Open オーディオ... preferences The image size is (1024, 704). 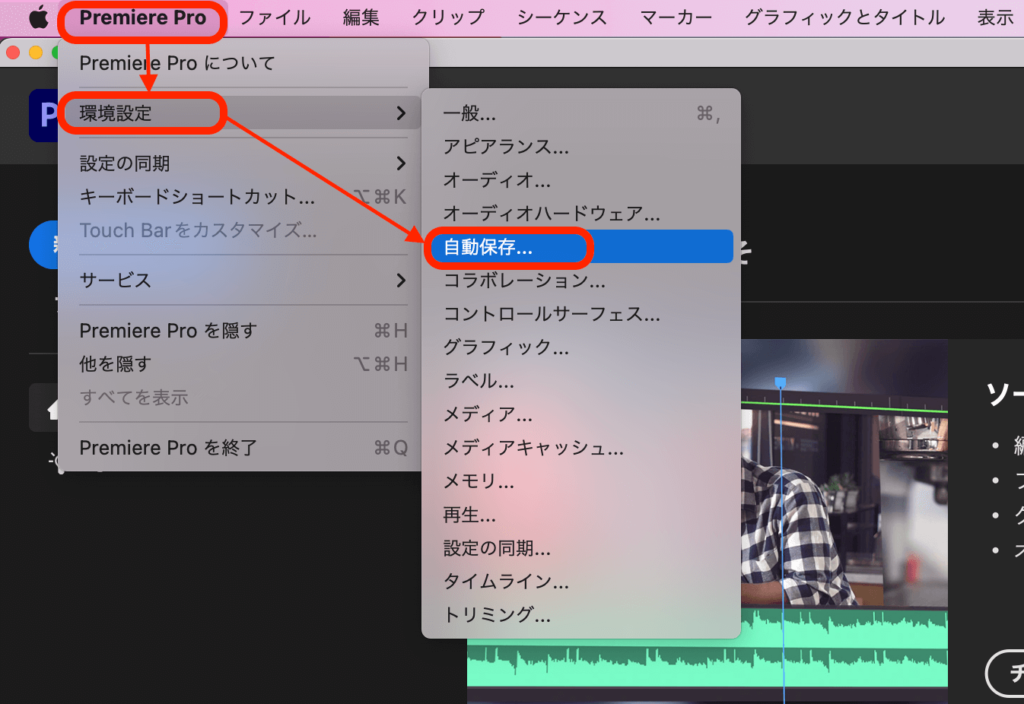point(581,180)
